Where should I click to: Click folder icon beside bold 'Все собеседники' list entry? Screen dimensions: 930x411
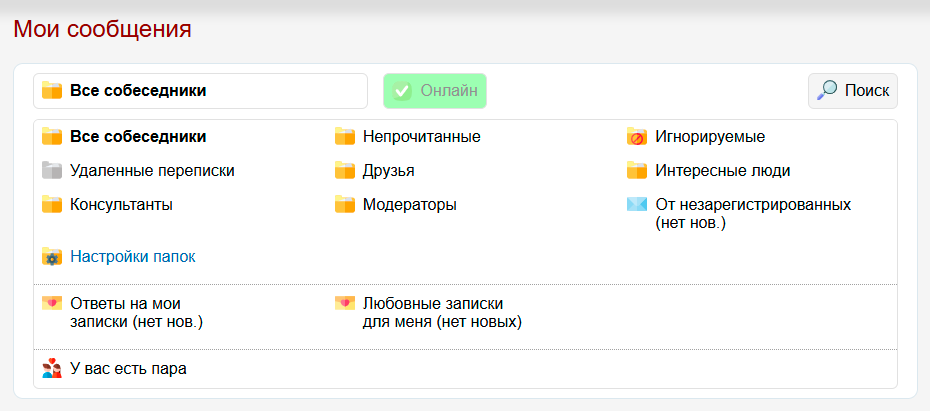52,137
